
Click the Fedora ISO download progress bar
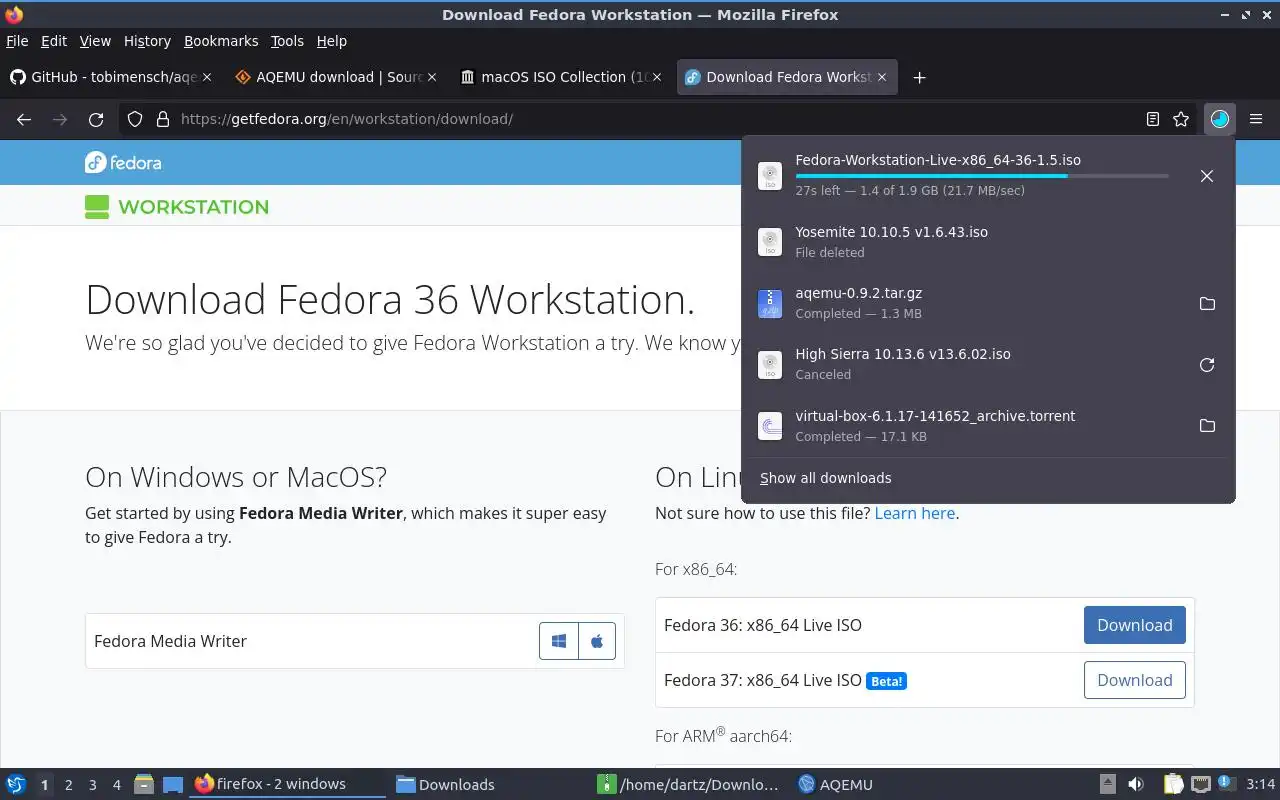pyautogui.click(x=982, y=176)
